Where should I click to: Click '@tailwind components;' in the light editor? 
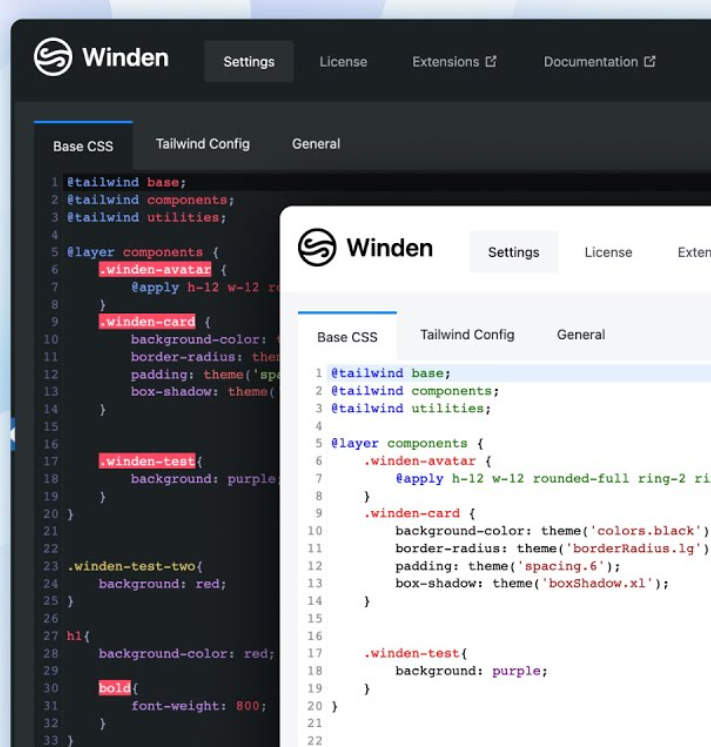click(x=415, y=391)
